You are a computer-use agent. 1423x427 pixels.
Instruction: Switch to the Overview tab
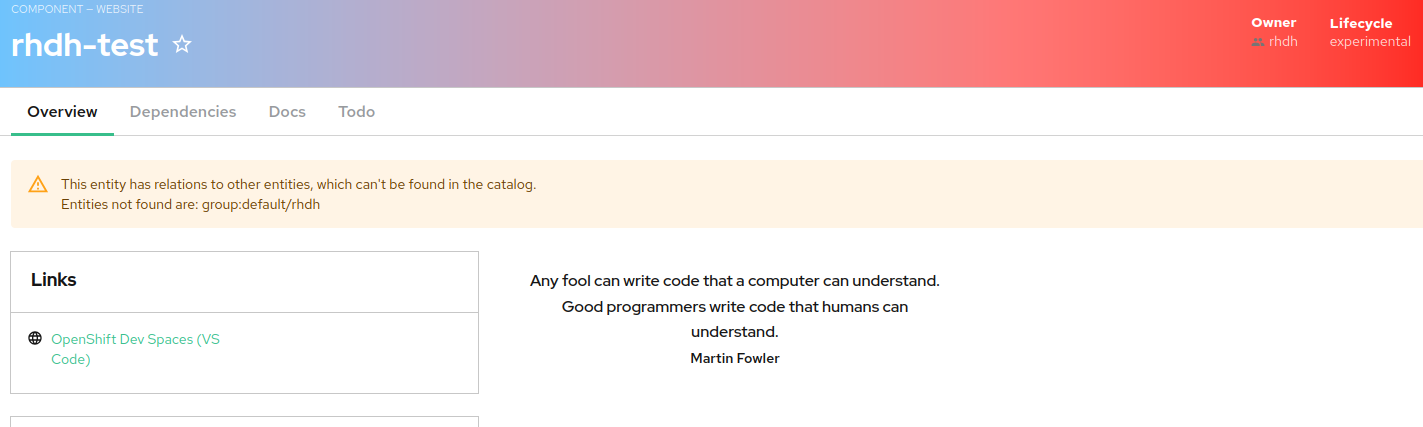[x=62, y=112]
